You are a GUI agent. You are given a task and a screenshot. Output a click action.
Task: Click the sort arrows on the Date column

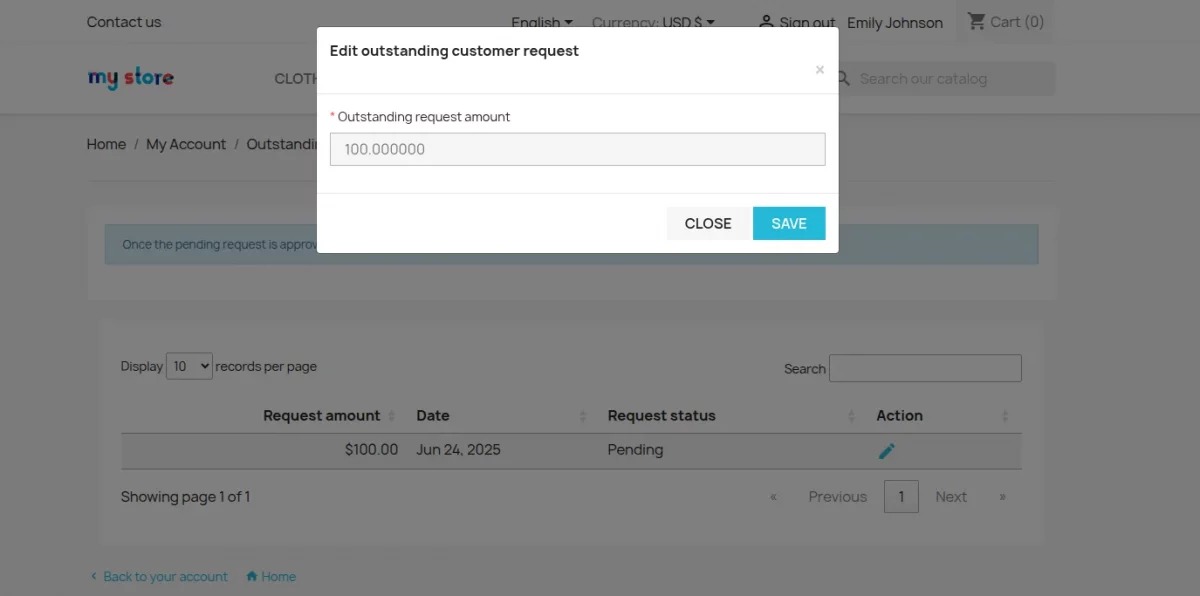point(583,416)
